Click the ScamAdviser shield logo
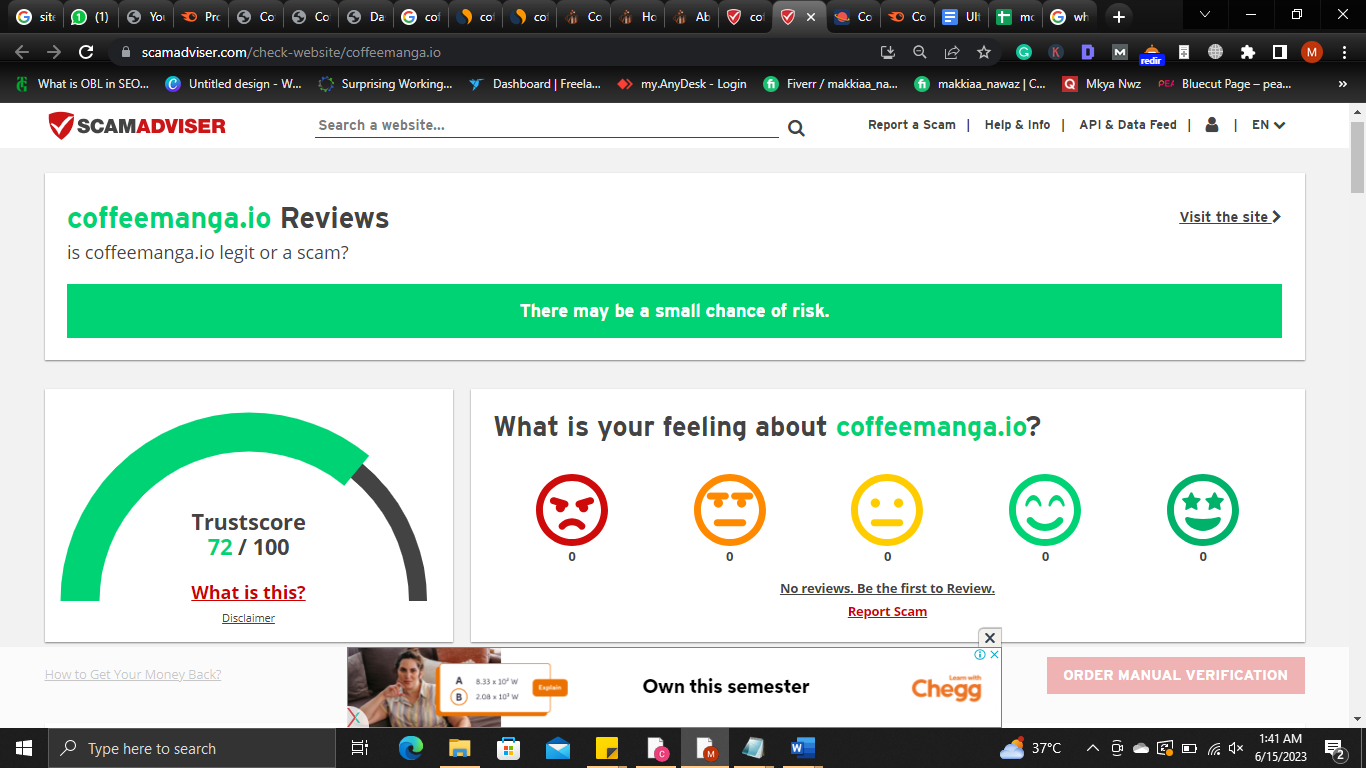Image resolution: width=1366 pixels, height=768 pixels. tap(137, 125)
